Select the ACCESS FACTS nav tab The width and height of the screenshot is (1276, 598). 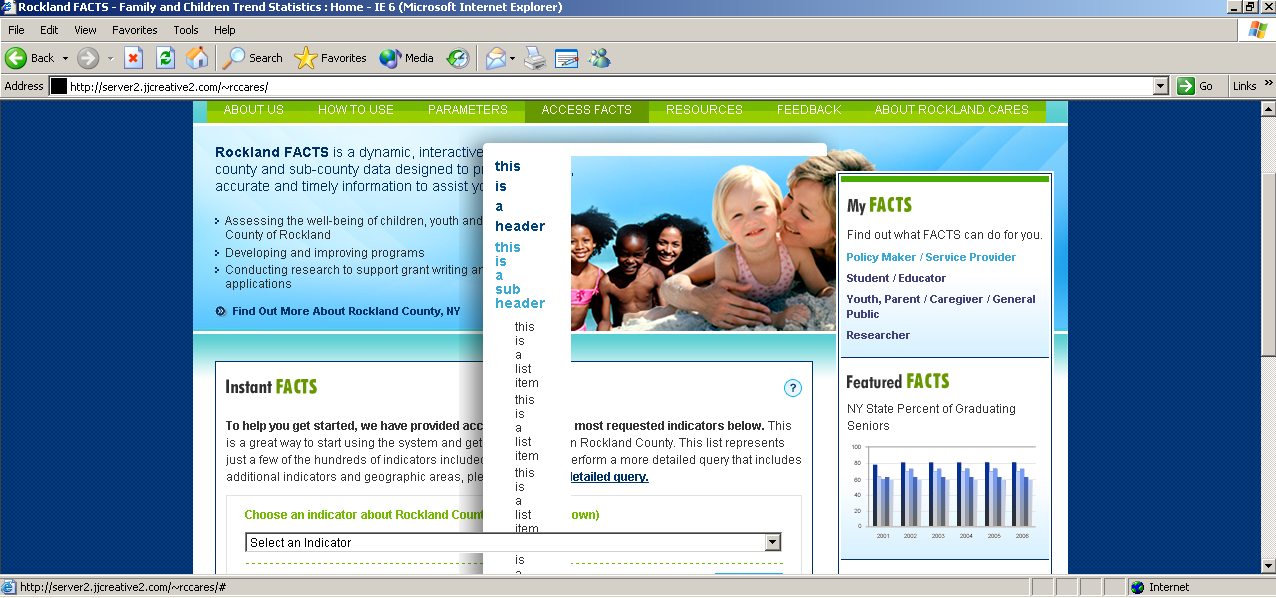[587, 110]
